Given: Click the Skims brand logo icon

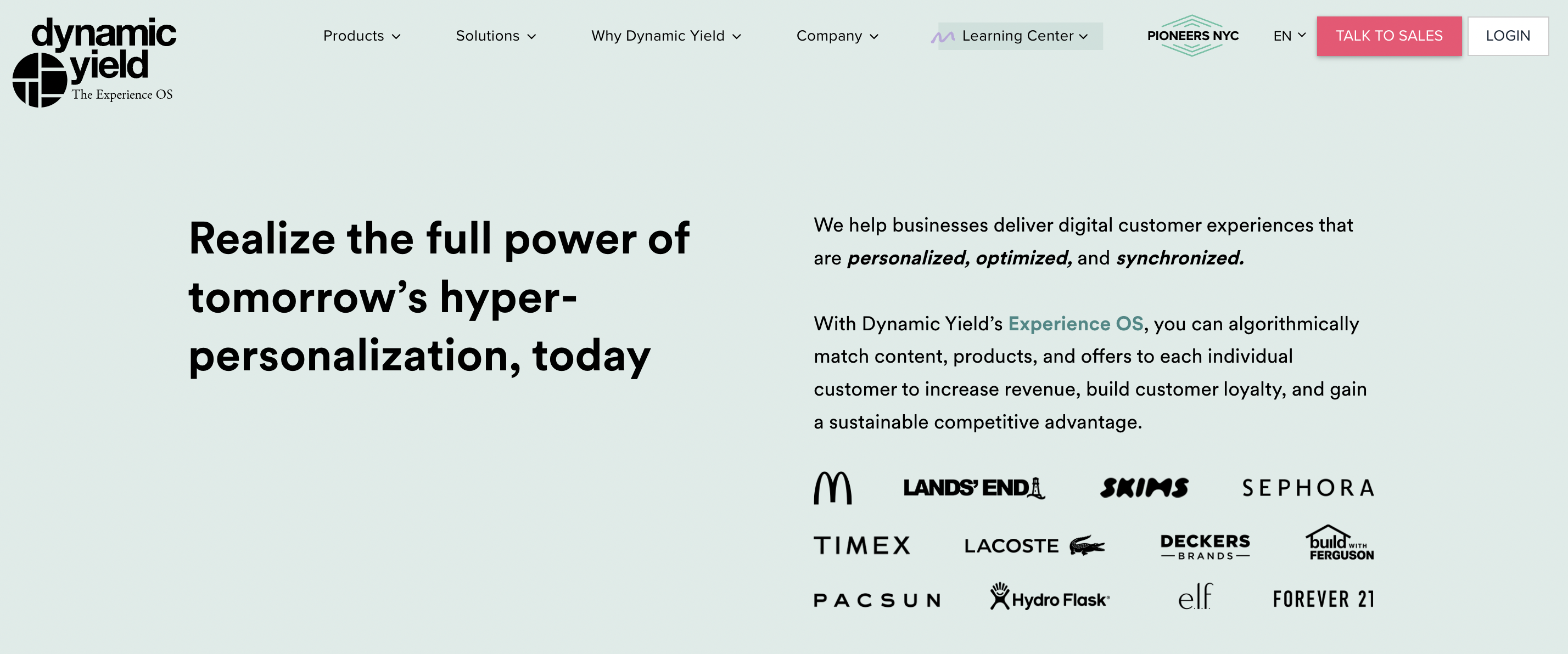Looking at the screenshot, I should pos(1143,486).
